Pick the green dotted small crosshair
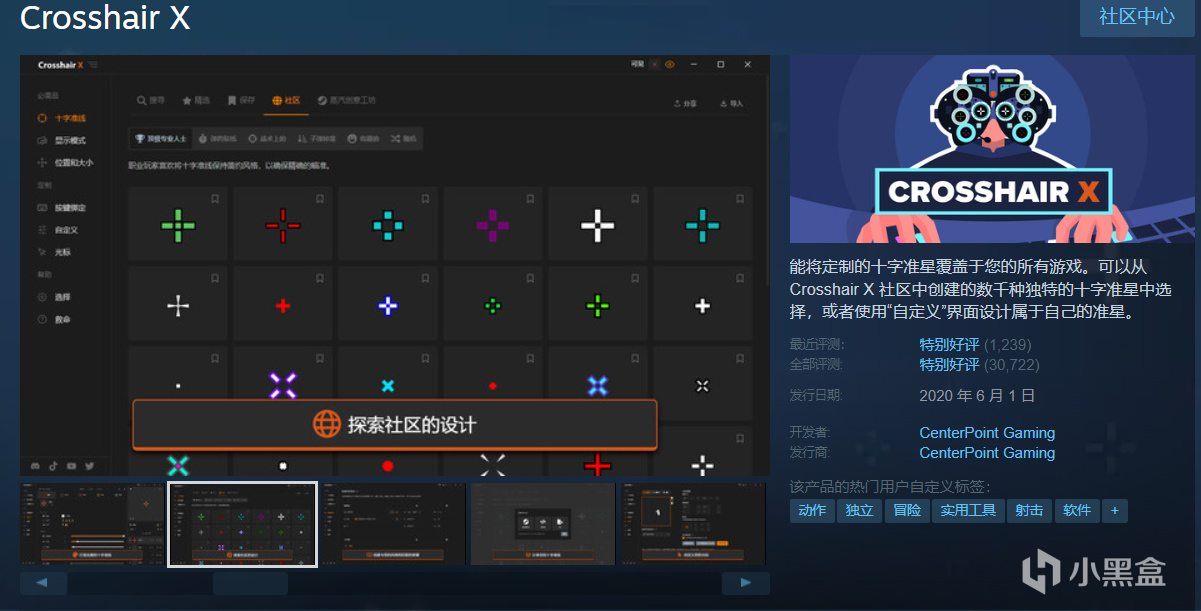This screenshot has width=1201, height=611. [493, 305]
